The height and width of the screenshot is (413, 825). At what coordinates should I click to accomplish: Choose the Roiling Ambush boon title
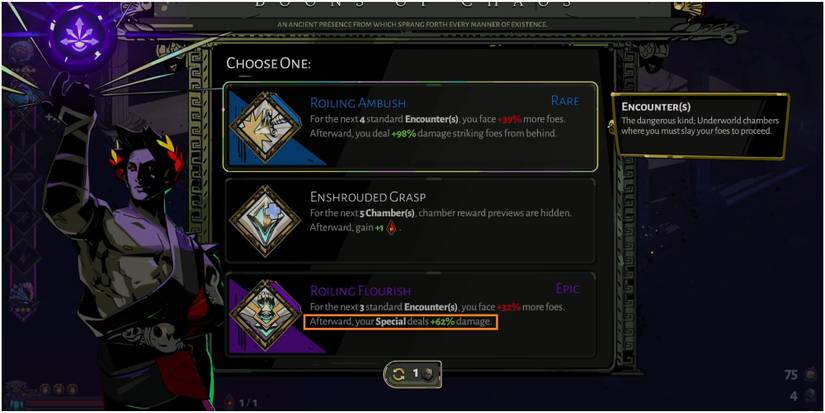(x=358, y=103)
